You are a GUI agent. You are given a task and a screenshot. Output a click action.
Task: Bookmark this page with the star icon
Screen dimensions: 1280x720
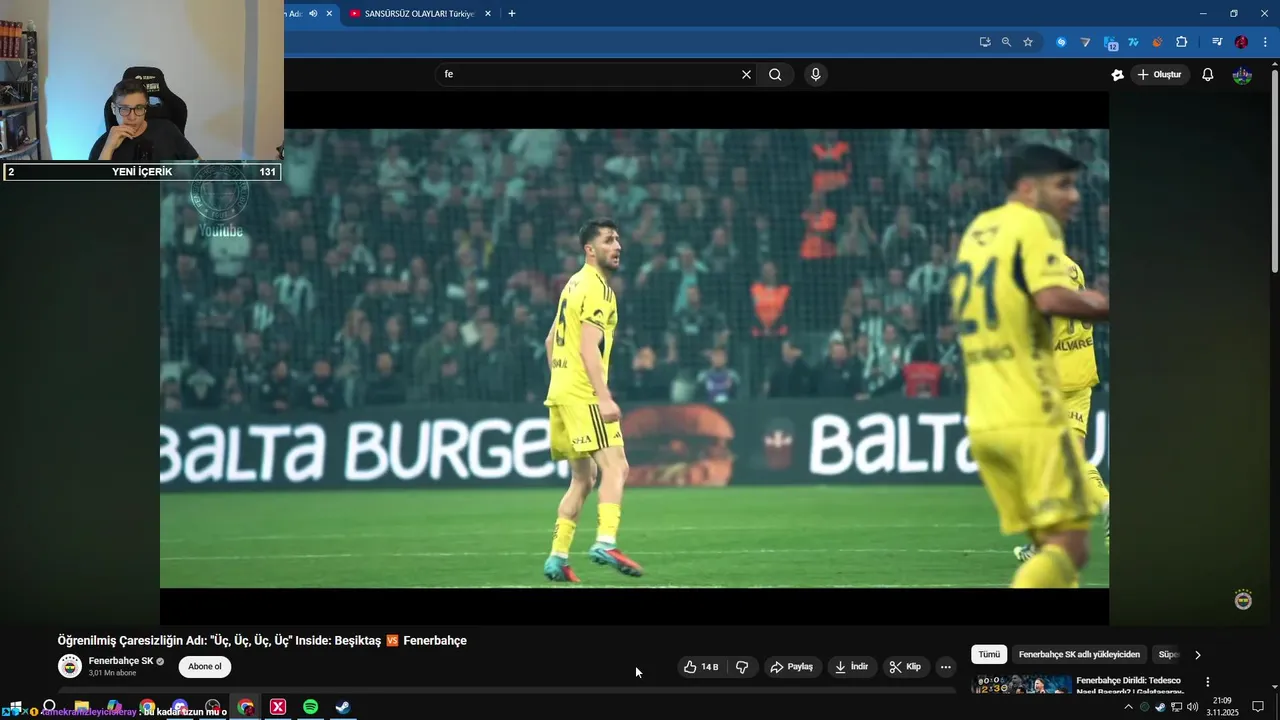point(1028,42)
